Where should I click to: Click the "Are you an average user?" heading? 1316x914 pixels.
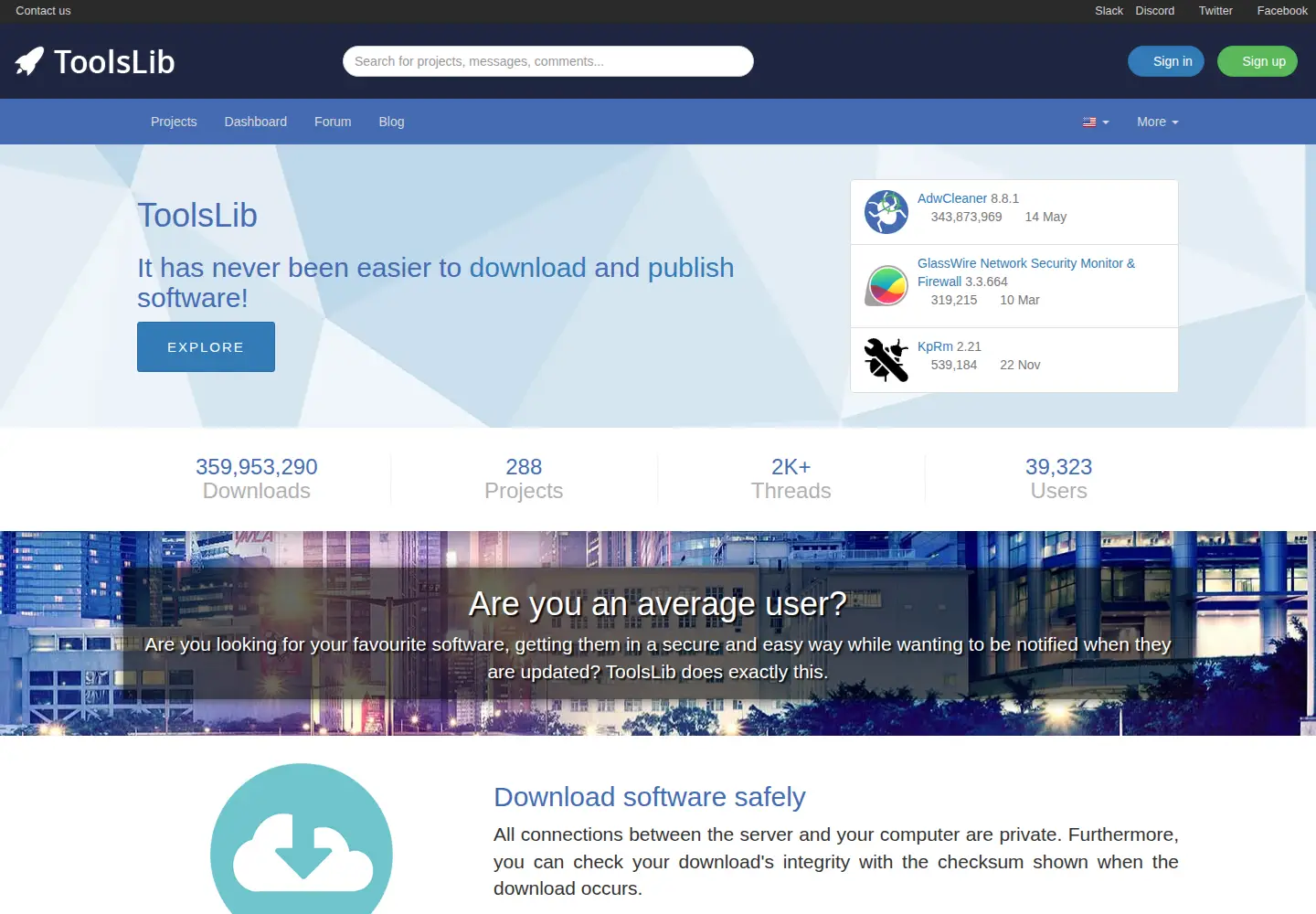[658, 604]
